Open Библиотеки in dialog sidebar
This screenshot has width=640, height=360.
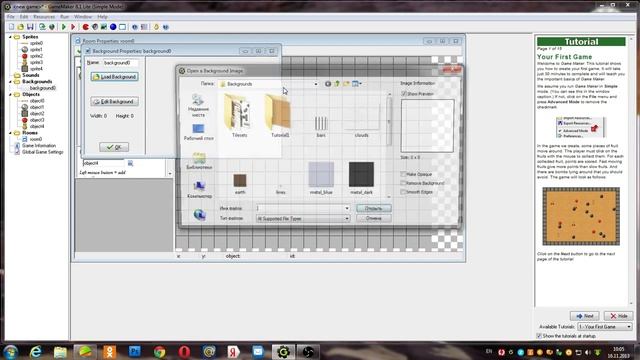click(199, 160)
